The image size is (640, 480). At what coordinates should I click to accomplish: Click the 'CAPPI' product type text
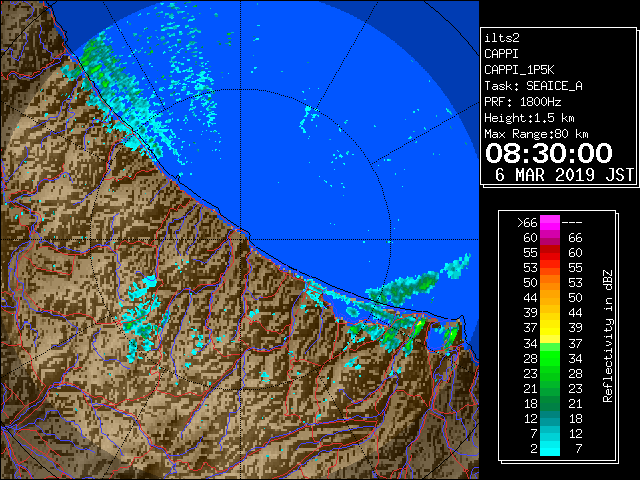[502, 54]
